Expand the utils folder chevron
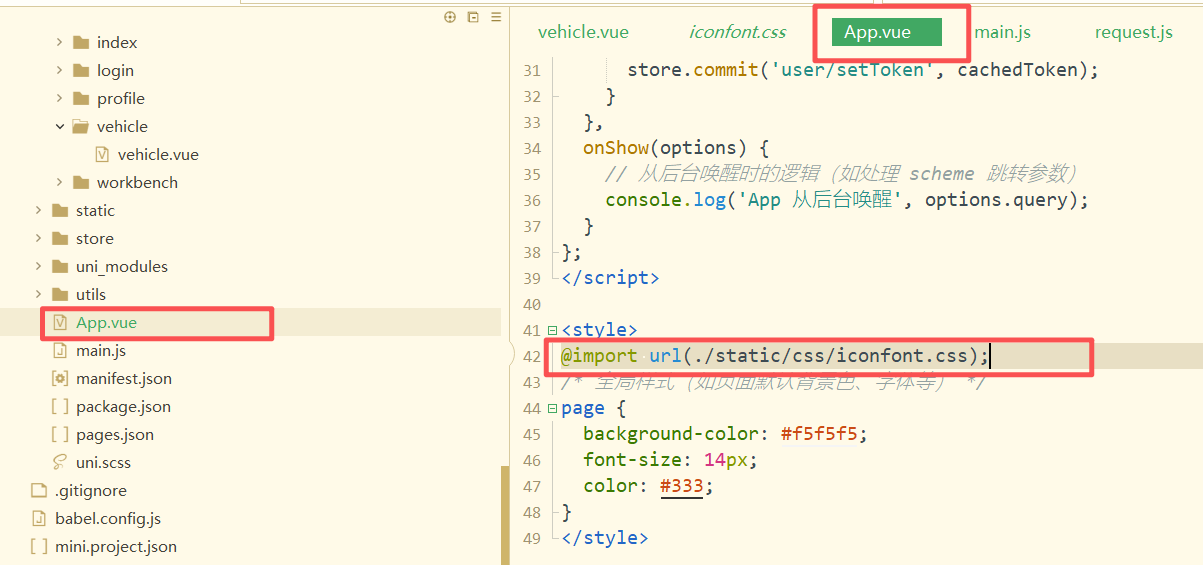This screenshot has height=565, width=1203. coord(38,294)
